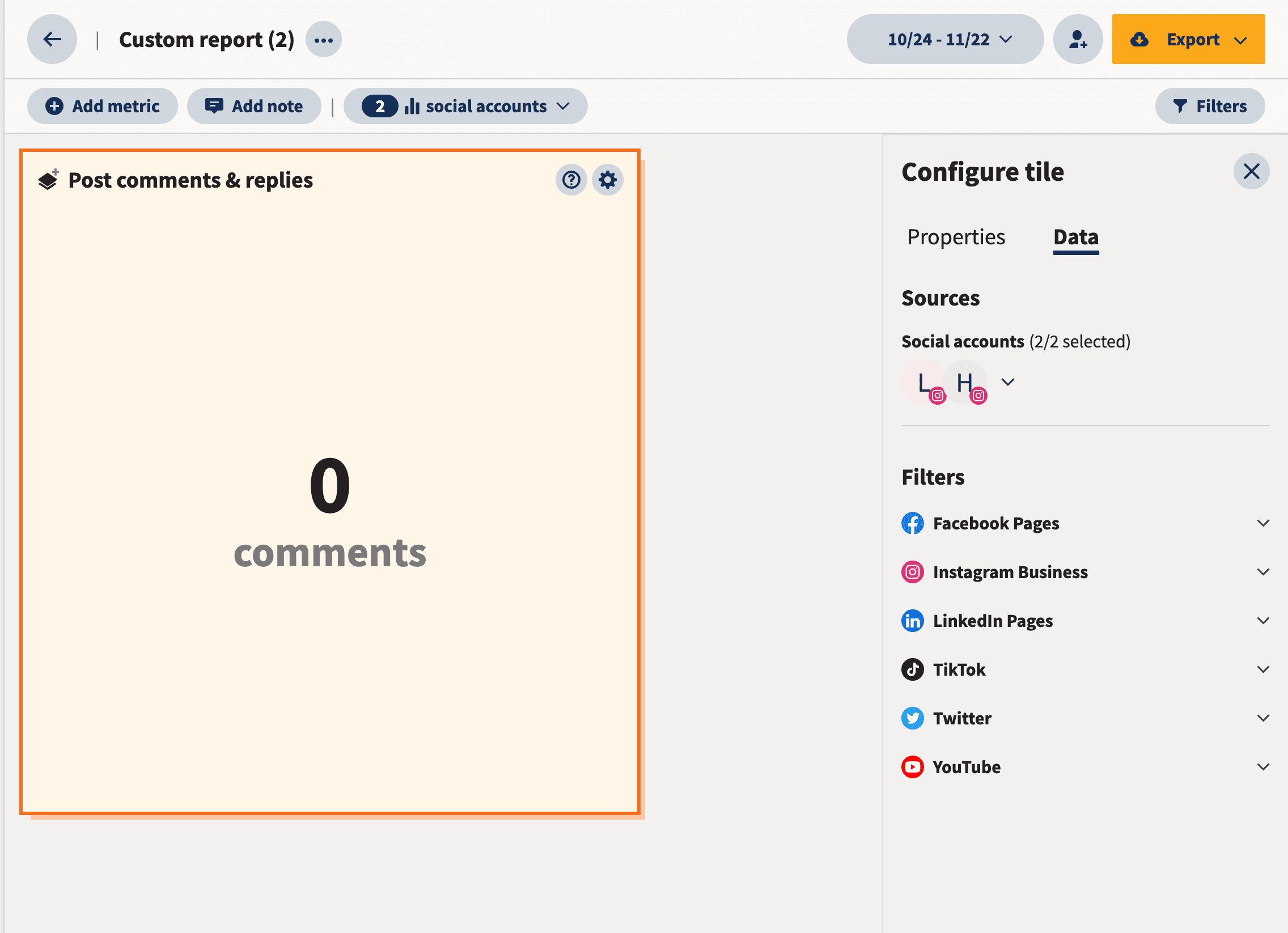Click the L Instagram account avatar
This screenshot has width=1288, height=933.
pyautogui.click(x=925, y=383)
